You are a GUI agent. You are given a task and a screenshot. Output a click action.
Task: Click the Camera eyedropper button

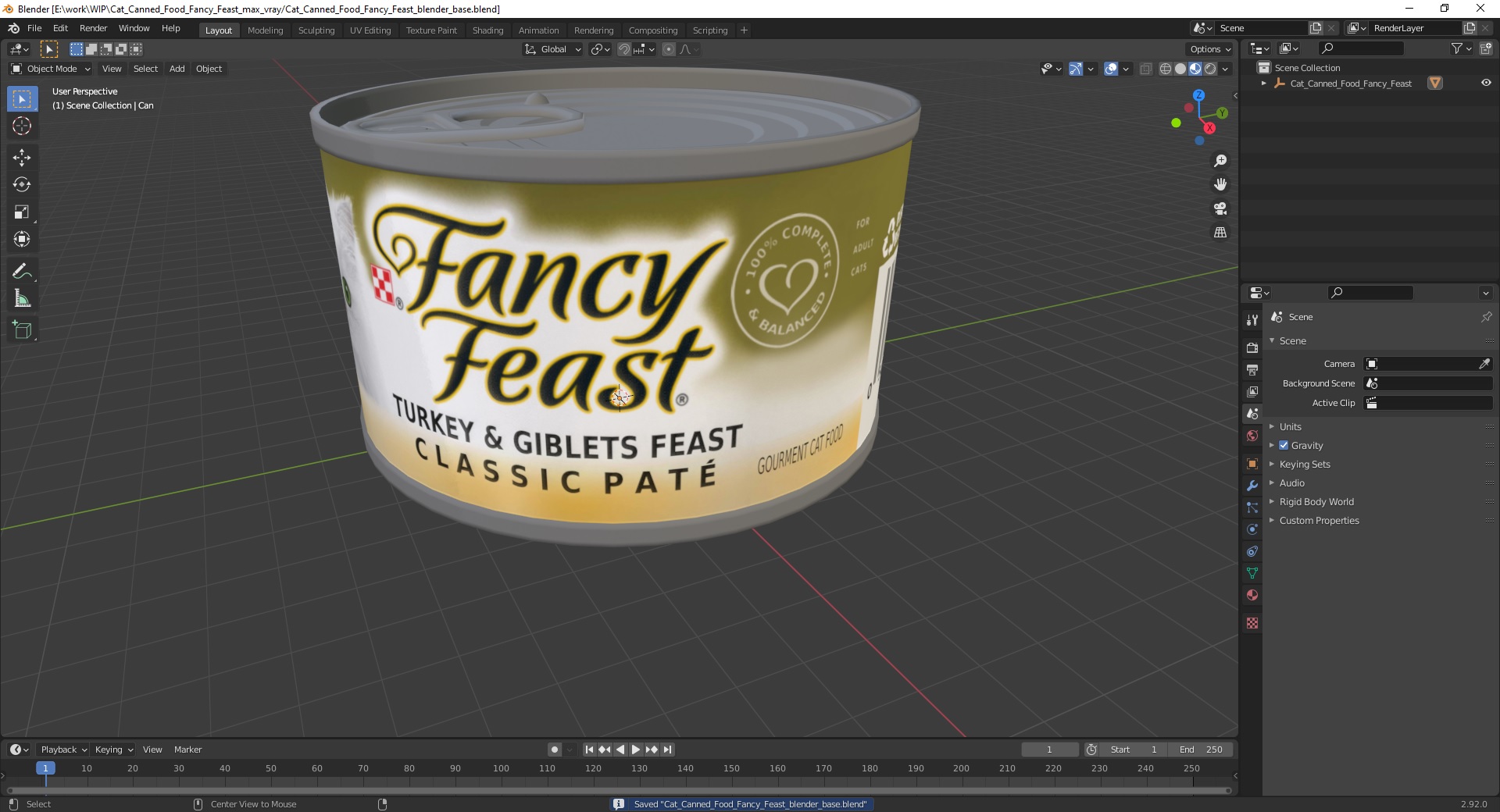tap(1484, 364)
